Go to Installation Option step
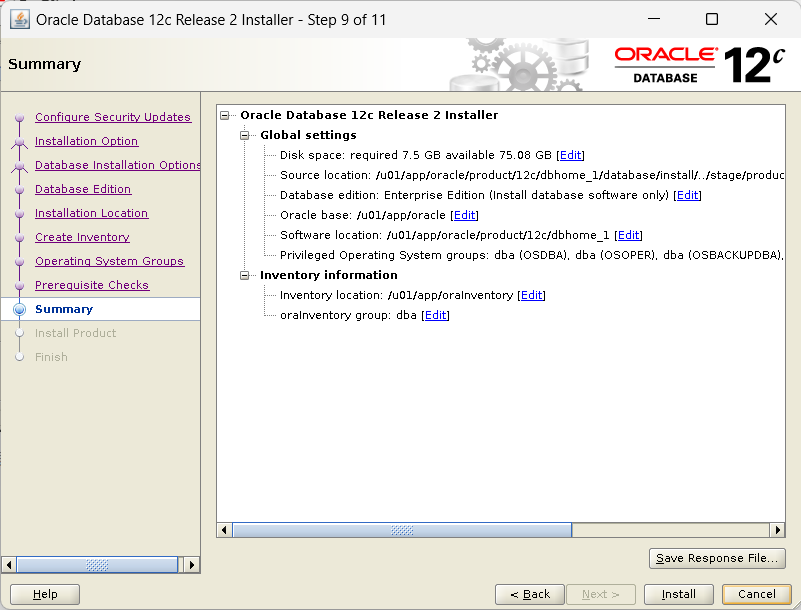Image resolution: width=801 pixels, height=610 pixels. [86, 141]
